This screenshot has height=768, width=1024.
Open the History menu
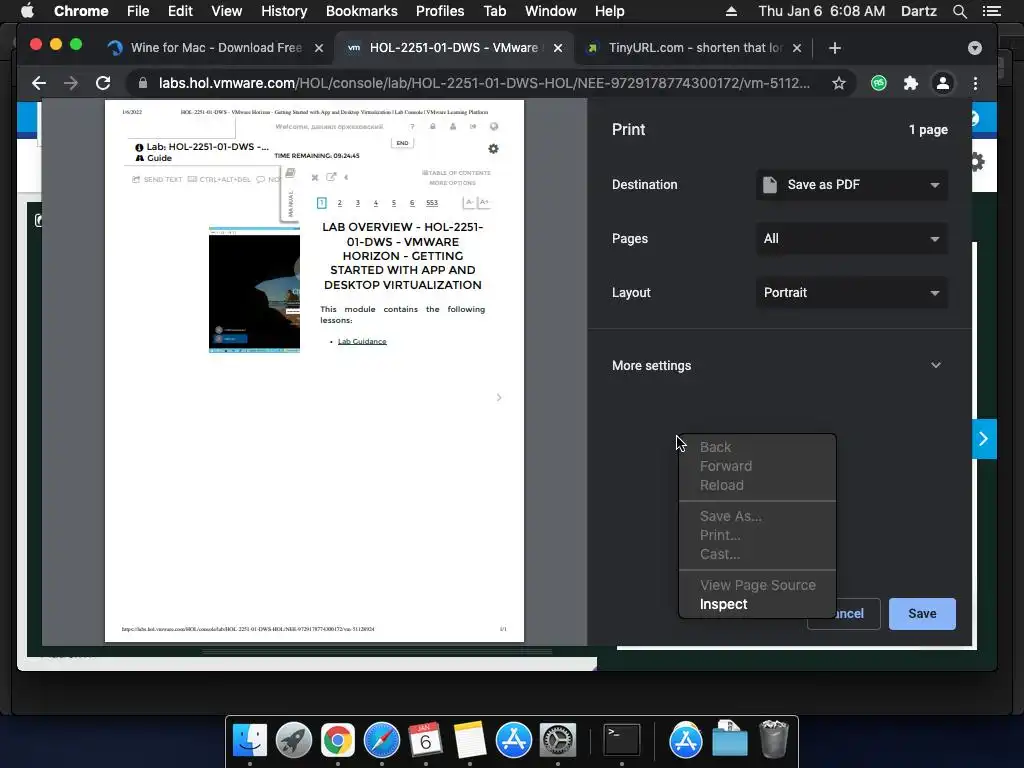click(x=284, y=11)
